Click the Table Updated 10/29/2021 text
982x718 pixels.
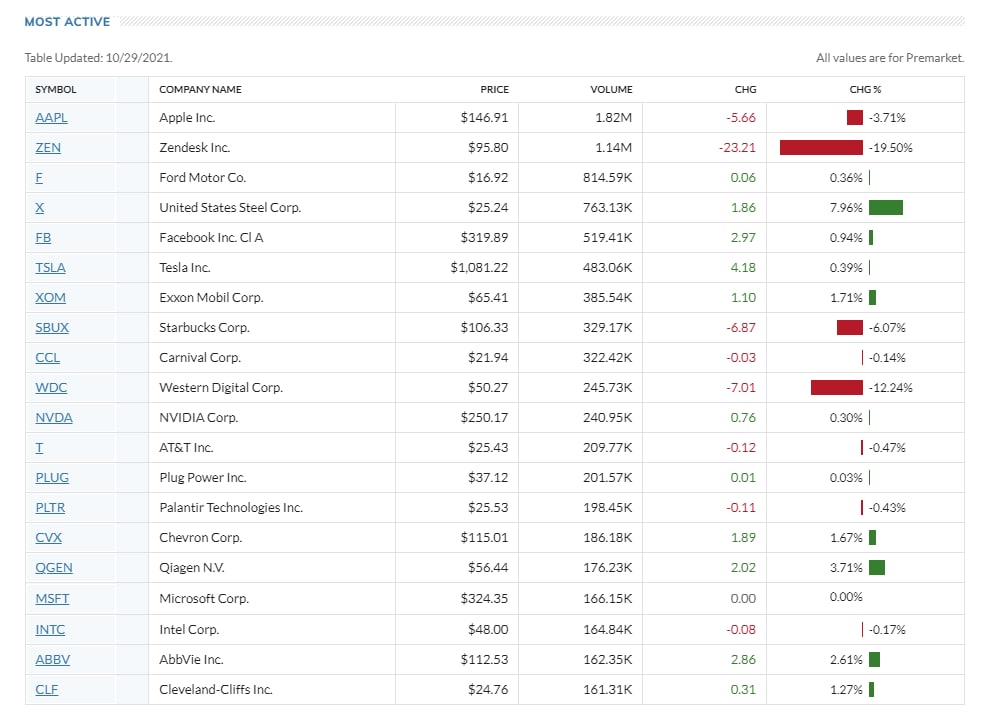(x=98, y=58)
